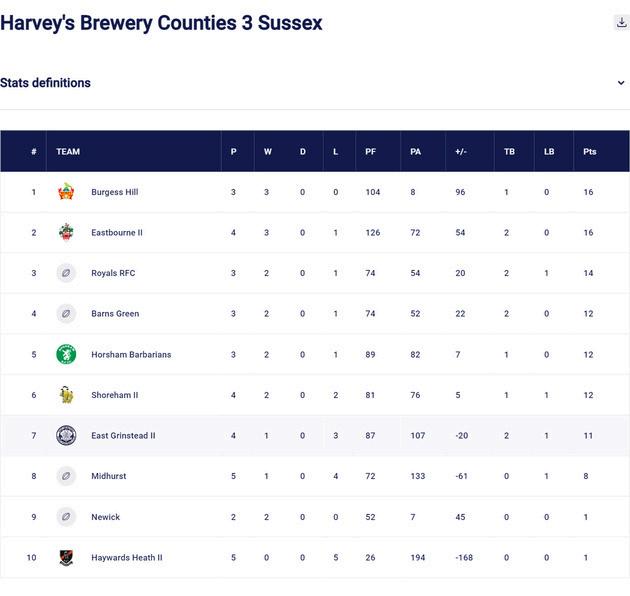Expand the Stats definitions chevron
The image size is (630, 596).
(621, 83)
